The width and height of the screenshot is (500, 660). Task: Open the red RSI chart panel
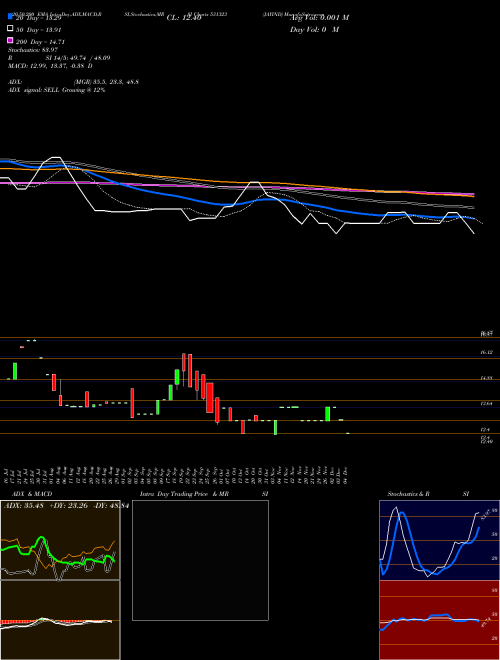[439, 620]
